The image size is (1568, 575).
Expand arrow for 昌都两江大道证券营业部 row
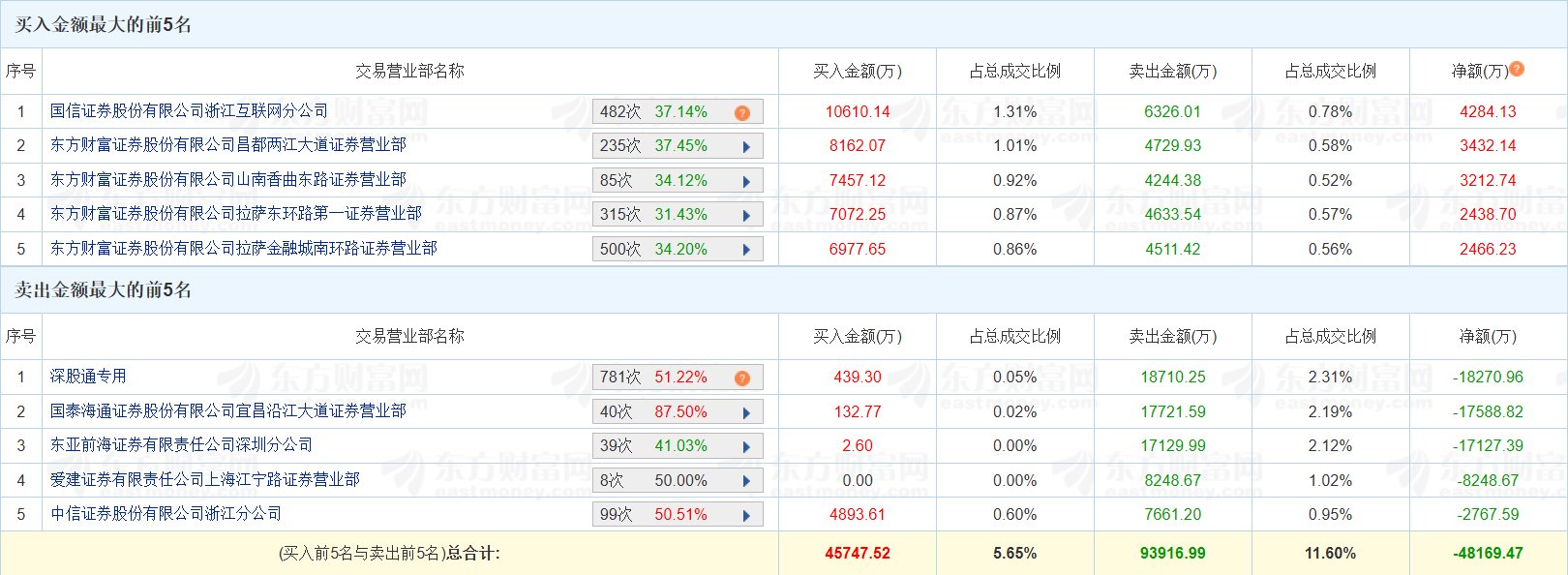[x=746, y=147]
